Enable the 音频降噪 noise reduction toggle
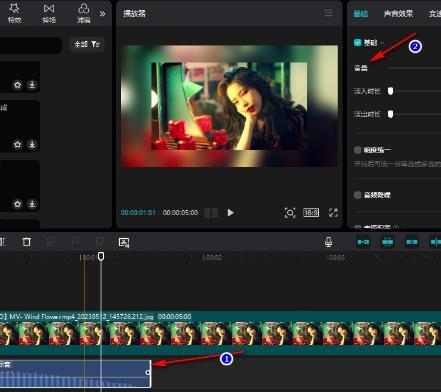The image size is (441, 392). (x=358, y=195)
